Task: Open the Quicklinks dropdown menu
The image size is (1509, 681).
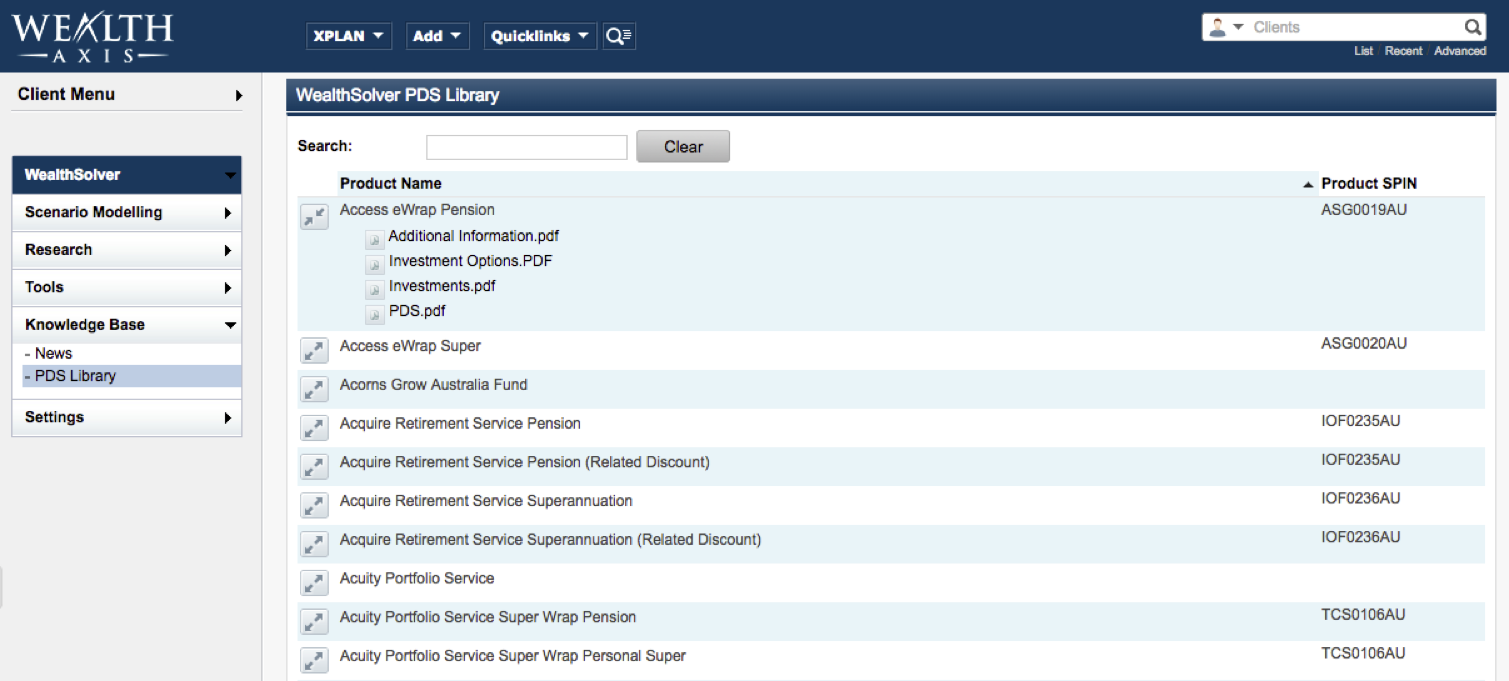Action: [540, 36]
